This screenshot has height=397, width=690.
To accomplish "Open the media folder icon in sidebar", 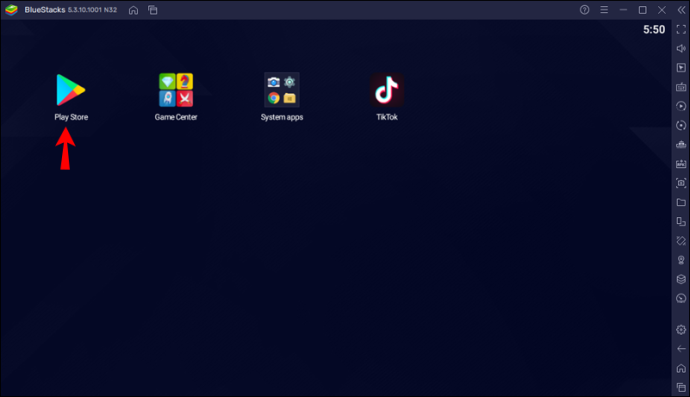I will pos(681,202).
